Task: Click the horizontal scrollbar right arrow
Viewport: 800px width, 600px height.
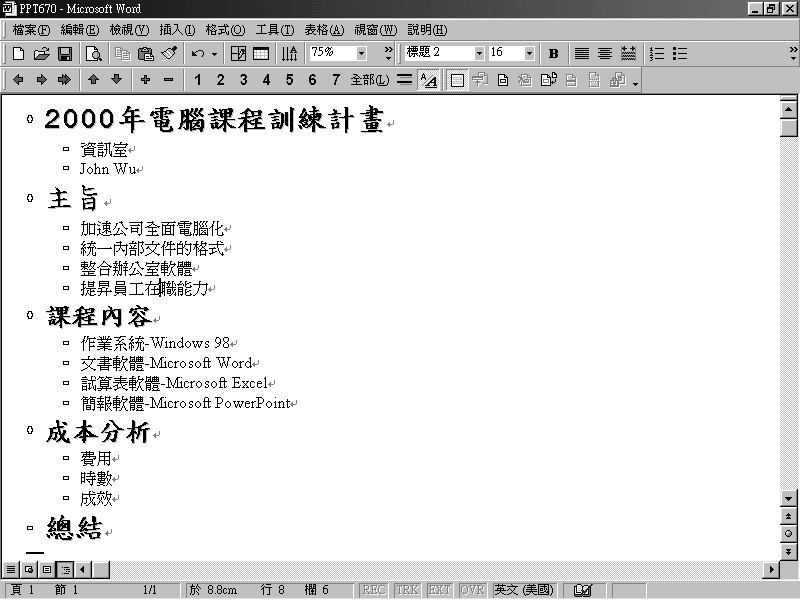Action: (x=771, y=569)
